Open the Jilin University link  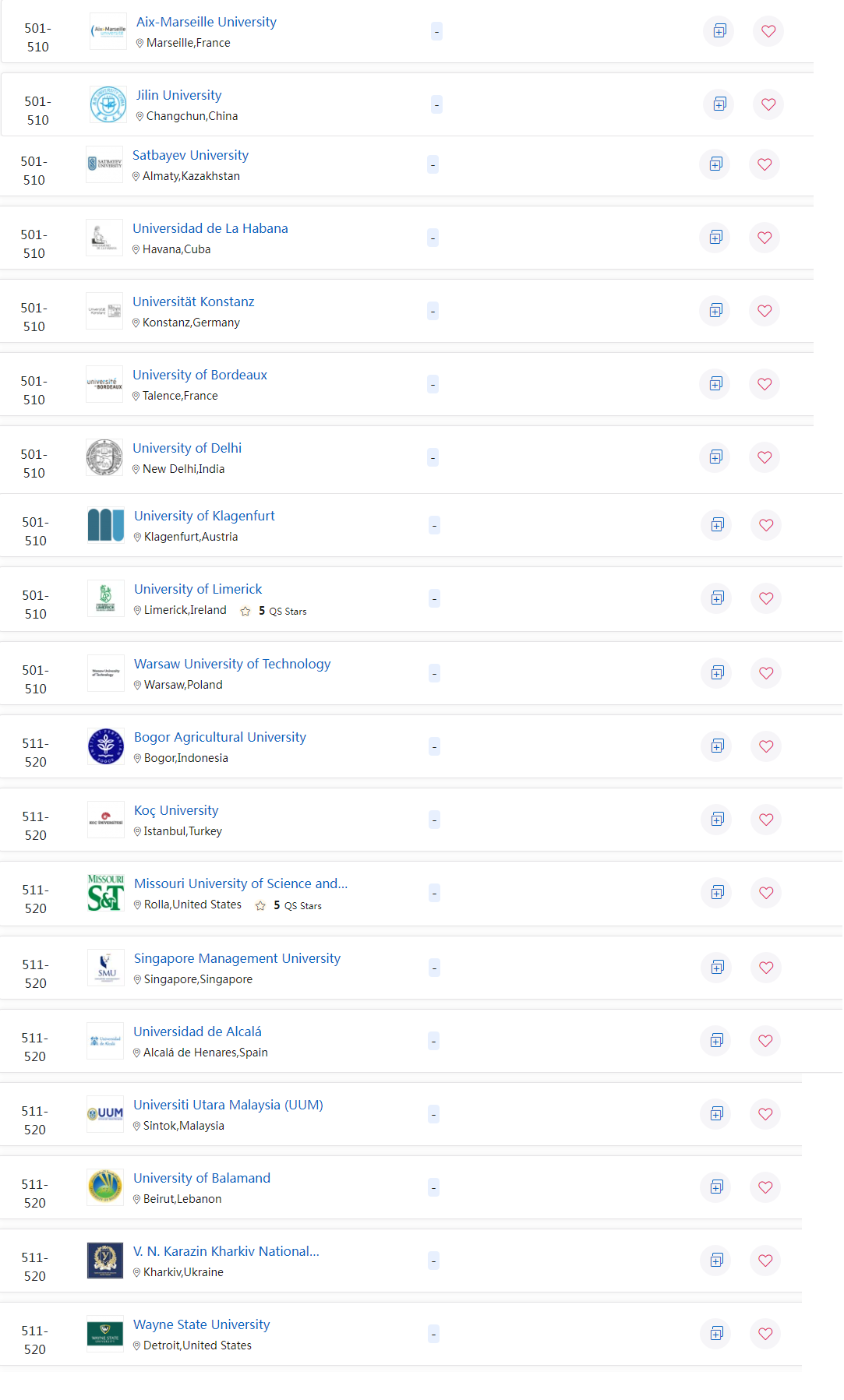tap(179, 95)
